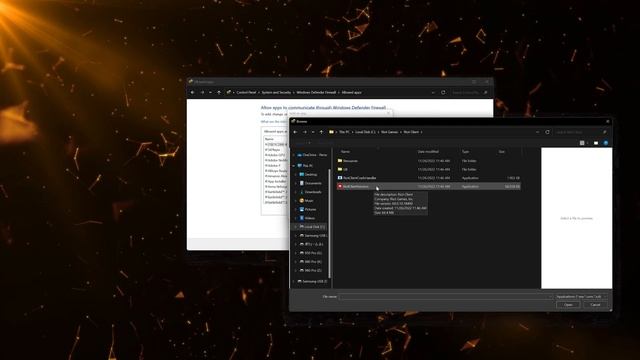Collapse the This PC tree node
Viewport: 640px width, 360px height.
click(x=293, y=166)
